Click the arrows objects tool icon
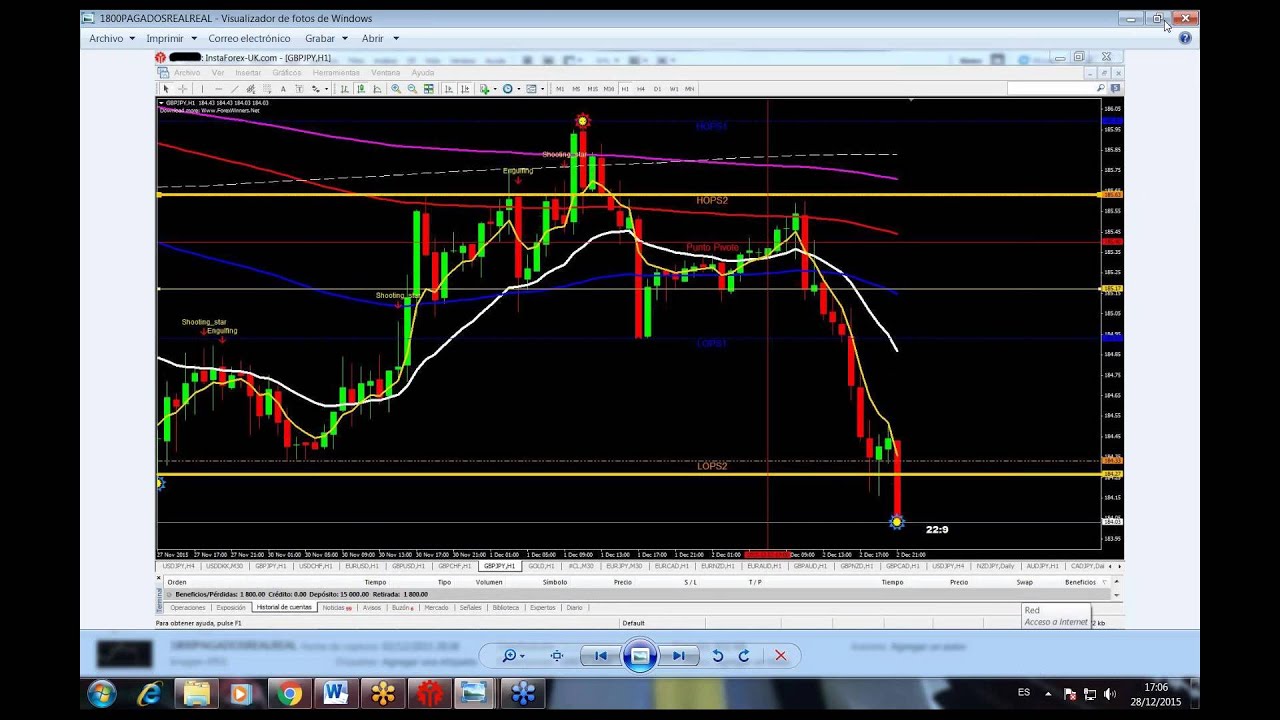The height and width of the screenshot is (720, 1280). tap(315, 89)
